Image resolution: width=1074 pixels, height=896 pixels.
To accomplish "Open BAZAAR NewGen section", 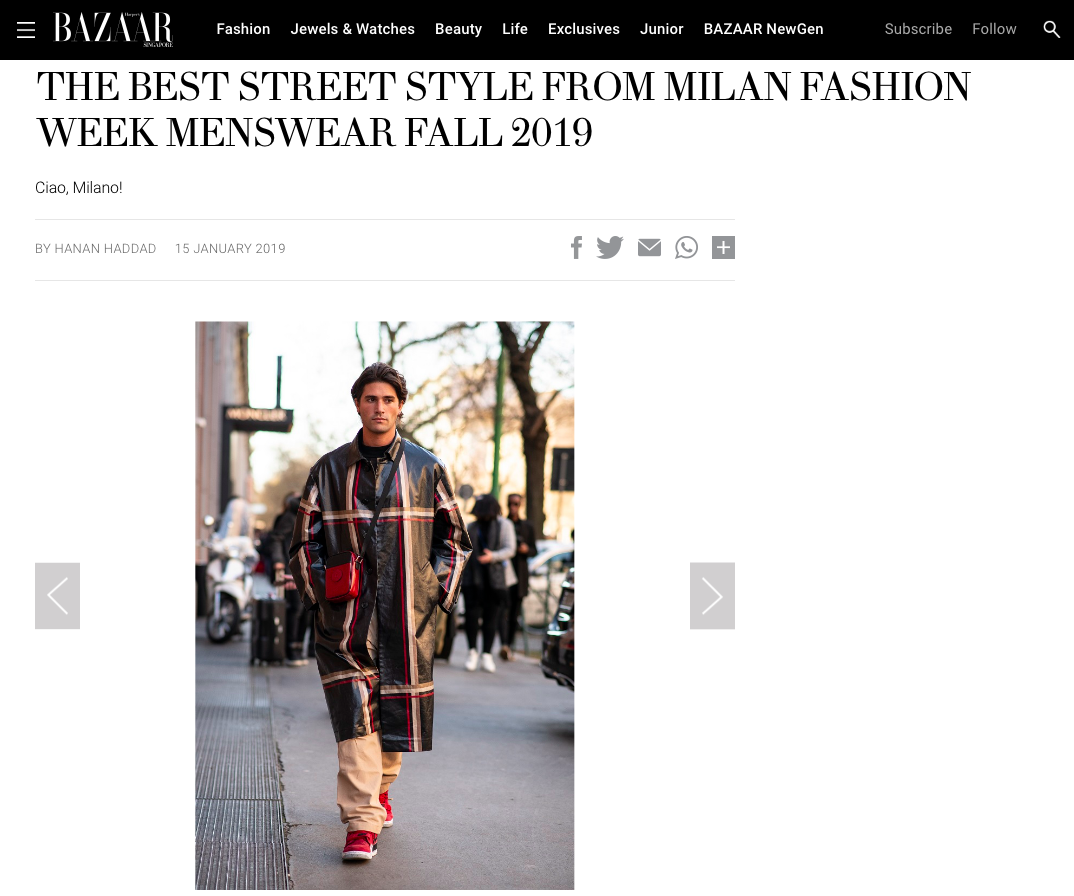I will pyautogui.click(x=764, y=29).
